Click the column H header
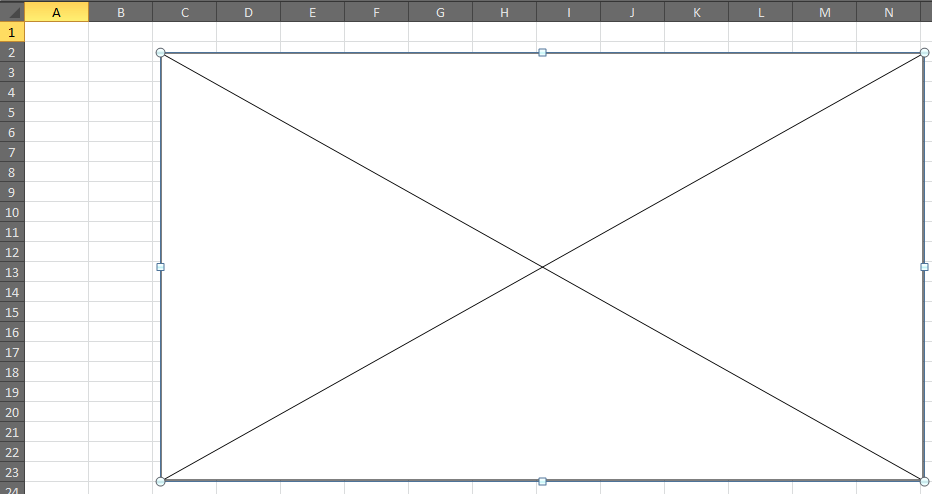932x494 pixels. coord(504,12)
